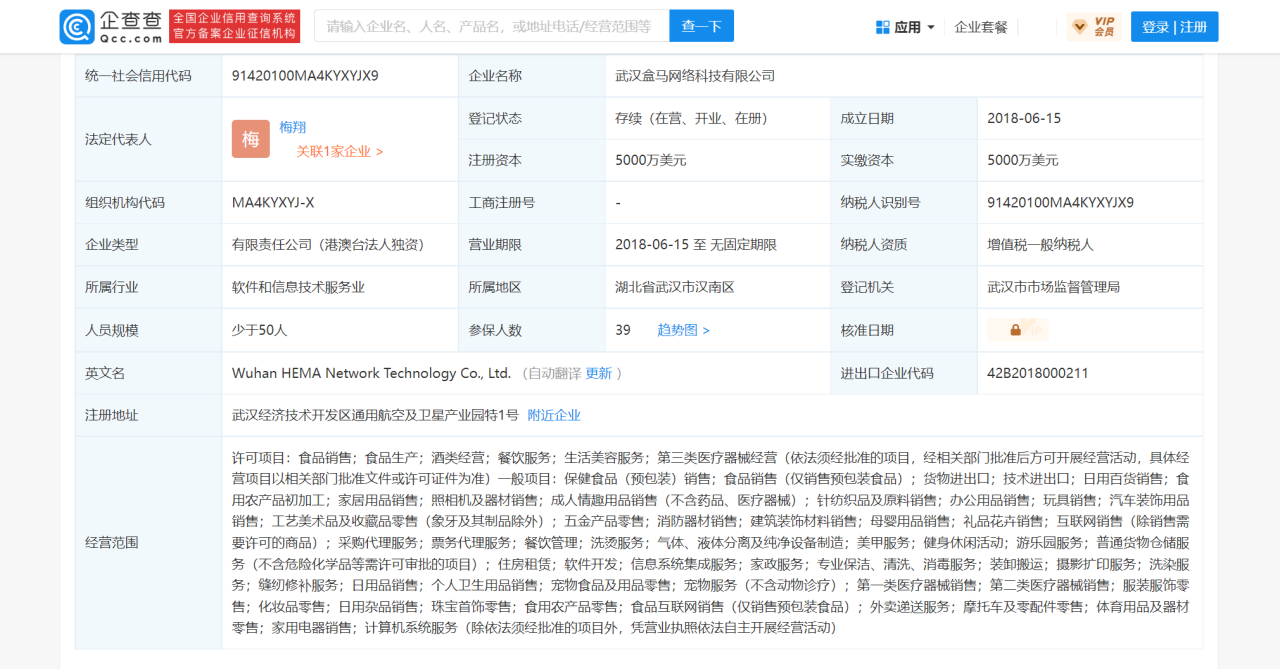
Task: Click the 企查查 Qcc.com logo
Action: tap(110, 26)
